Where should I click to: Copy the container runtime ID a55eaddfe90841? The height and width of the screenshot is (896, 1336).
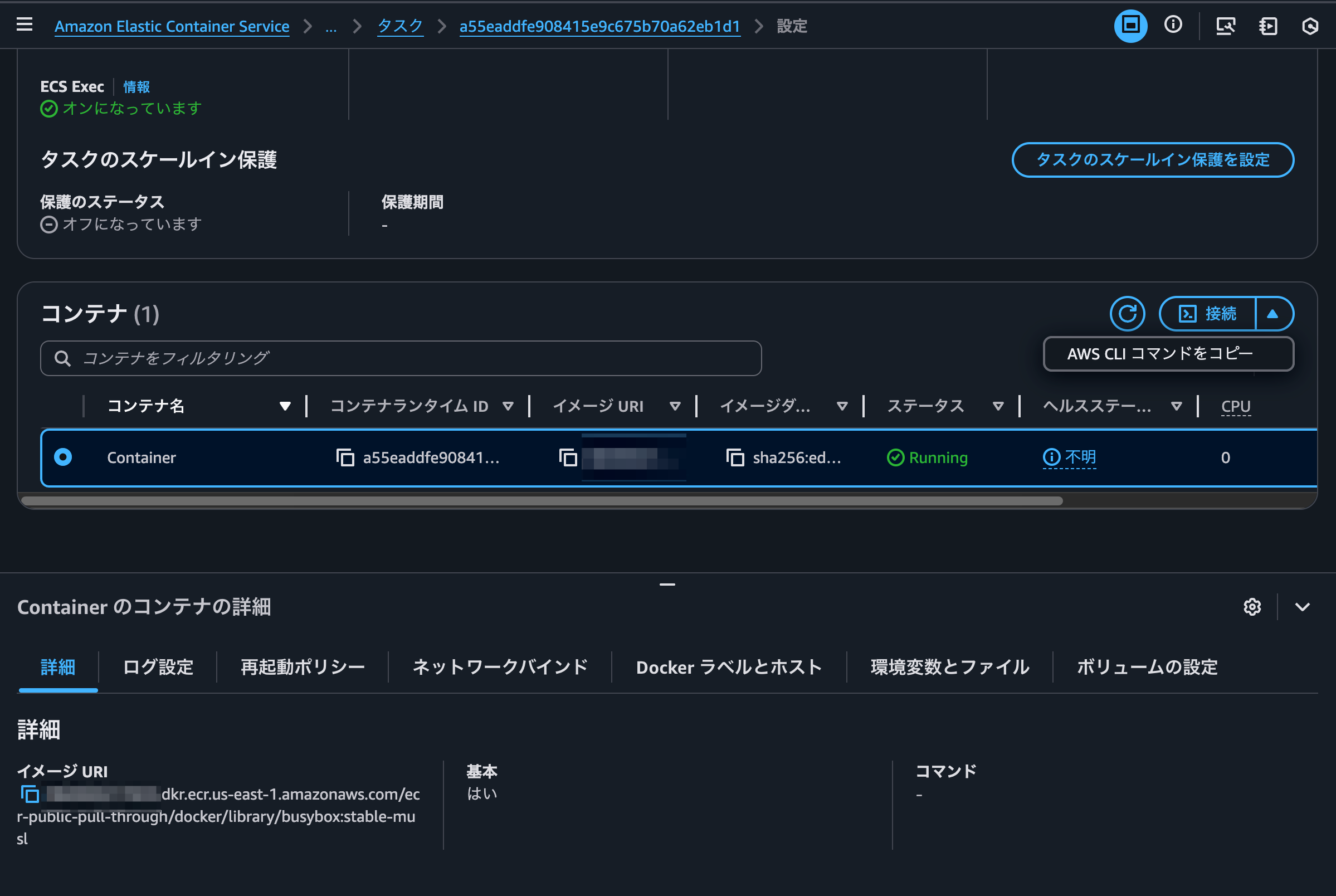345,457
